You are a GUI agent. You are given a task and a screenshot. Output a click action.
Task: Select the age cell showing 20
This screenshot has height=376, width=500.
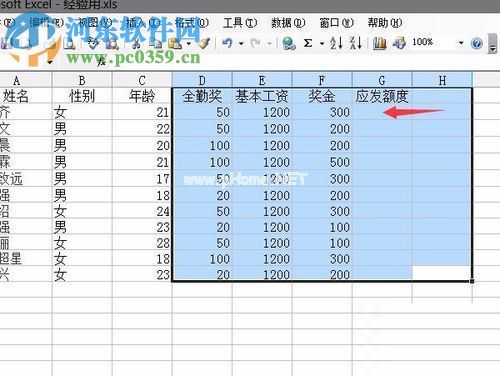(x=142, y=145)
